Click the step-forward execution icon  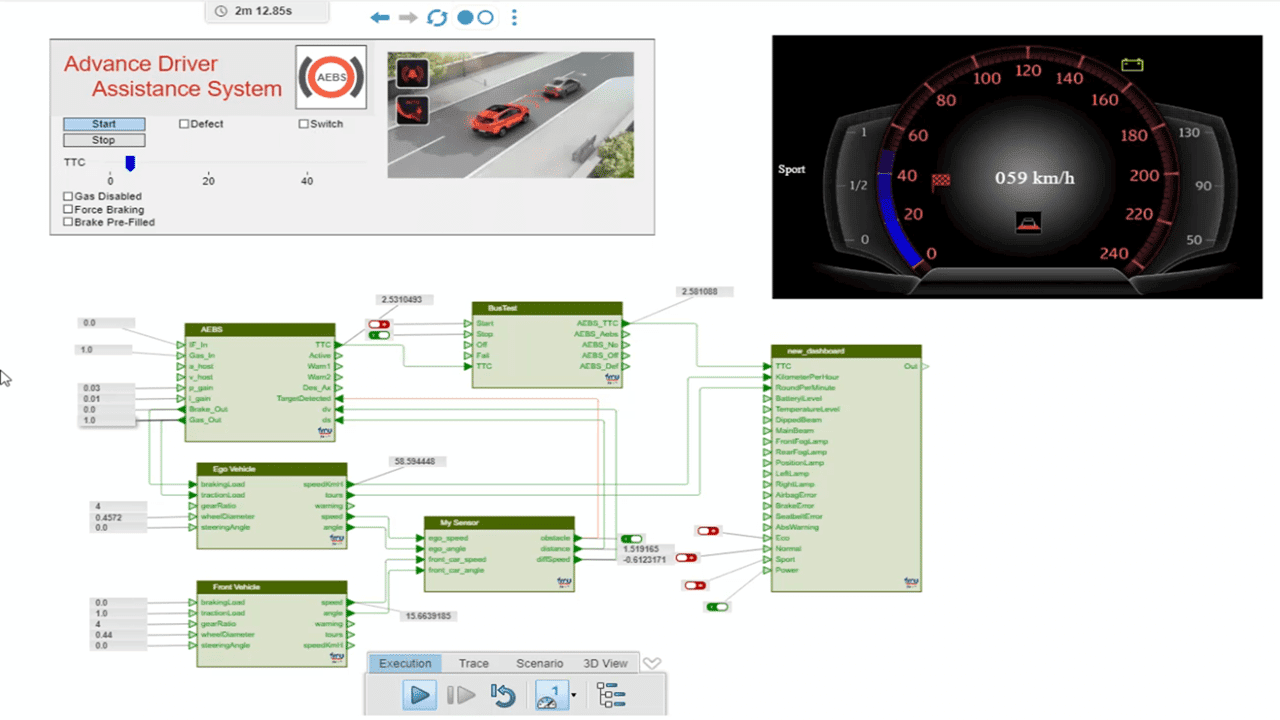(461, 695)
